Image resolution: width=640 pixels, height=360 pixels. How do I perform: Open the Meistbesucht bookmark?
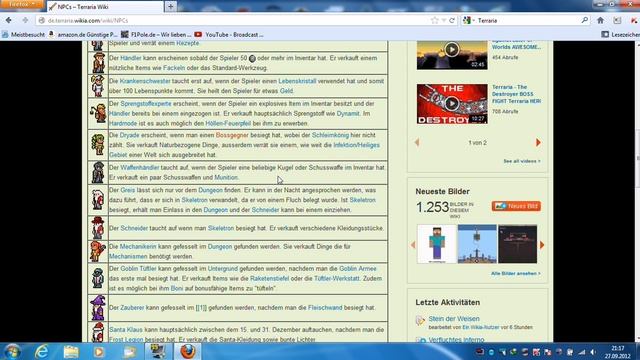pyautogui.click(x=24, y=35)
